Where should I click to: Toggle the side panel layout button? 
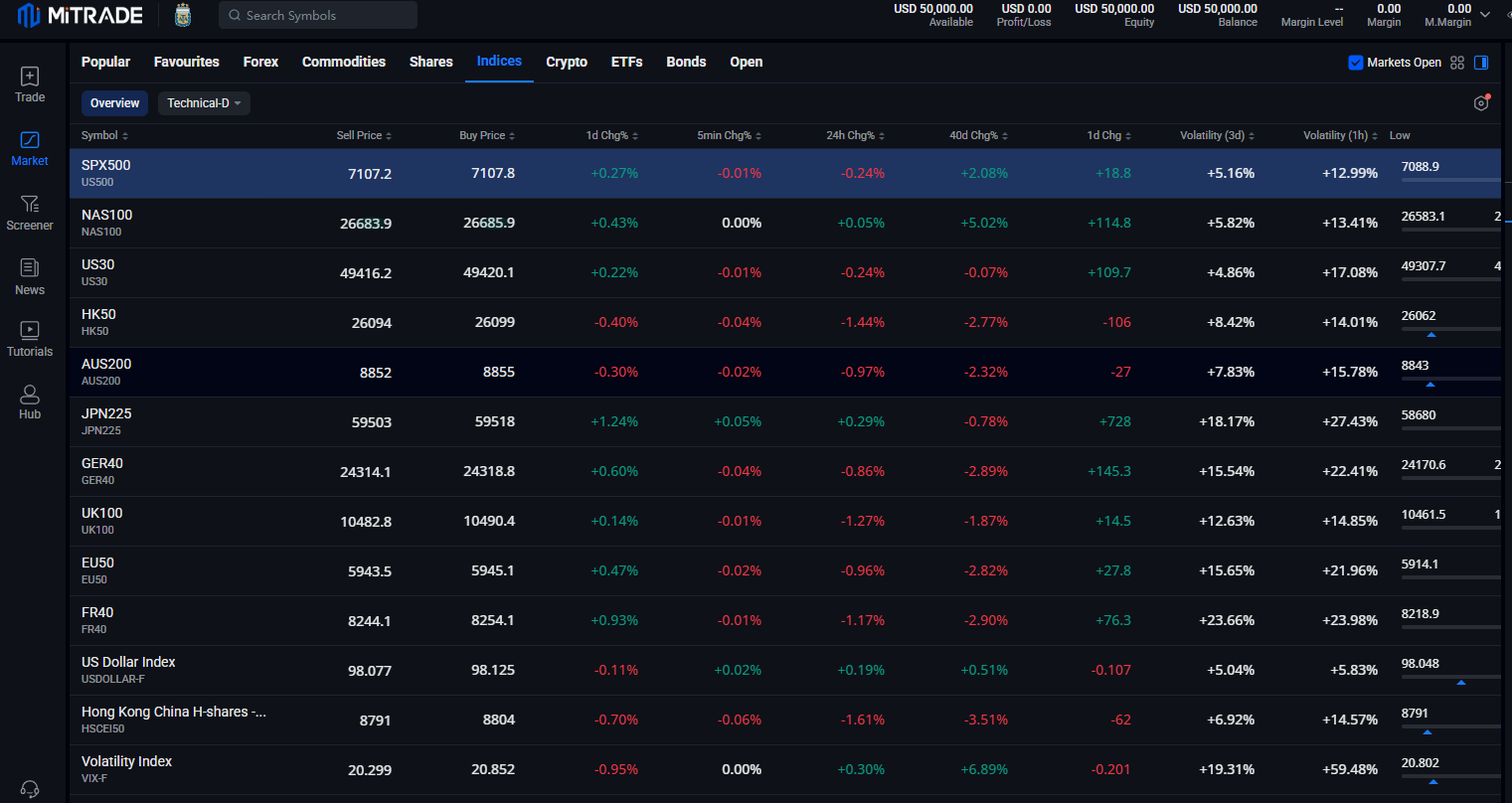click(1481, 63)
